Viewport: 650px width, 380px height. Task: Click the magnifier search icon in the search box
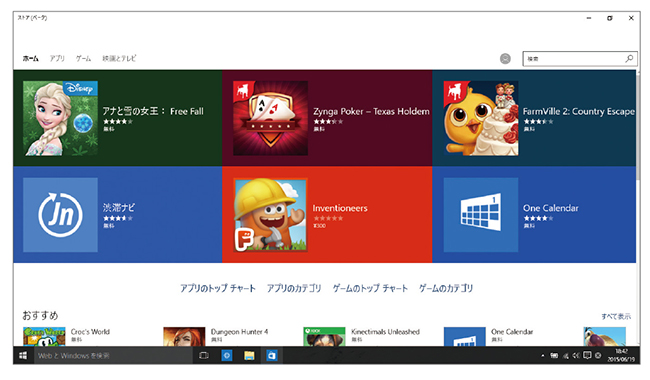[x=629, y=58]
